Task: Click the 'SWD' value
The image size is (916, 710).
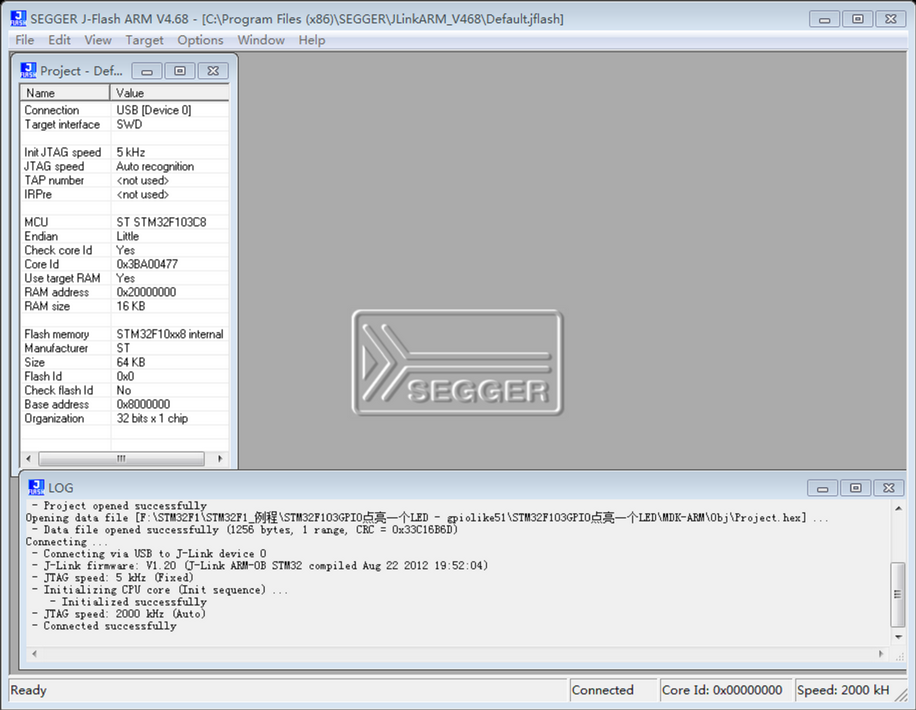Action: (x=129, y=124)
